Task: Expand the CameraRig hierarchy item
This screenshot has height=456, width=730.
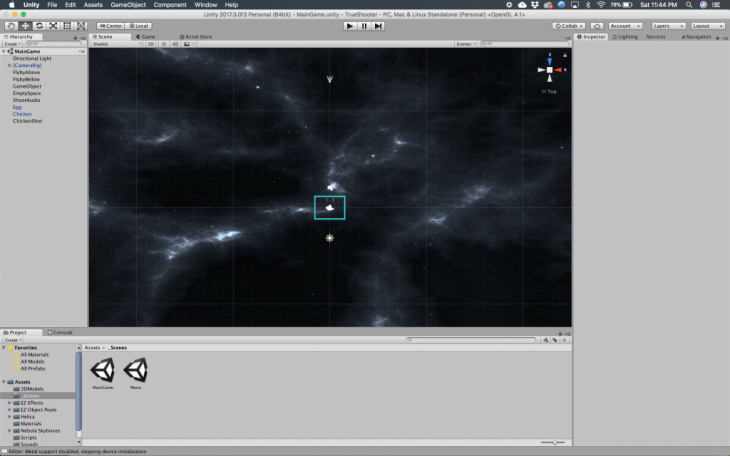Action: point(10,65)
